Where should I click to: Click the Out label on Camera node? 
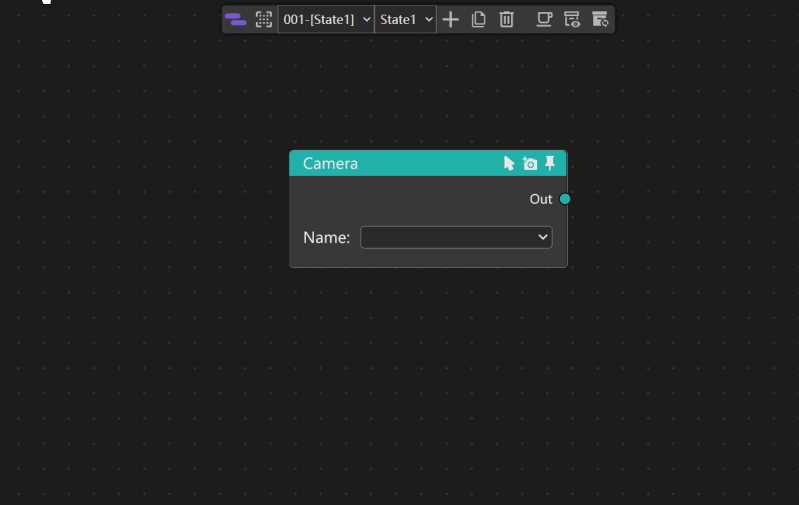click(x=541, y=199)
